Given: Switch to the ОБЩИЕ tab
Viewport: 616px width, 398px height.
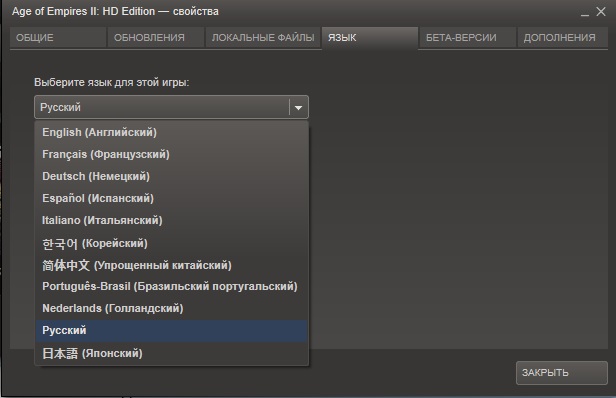Looking at the screenshot, I should [x=57, y=38].
